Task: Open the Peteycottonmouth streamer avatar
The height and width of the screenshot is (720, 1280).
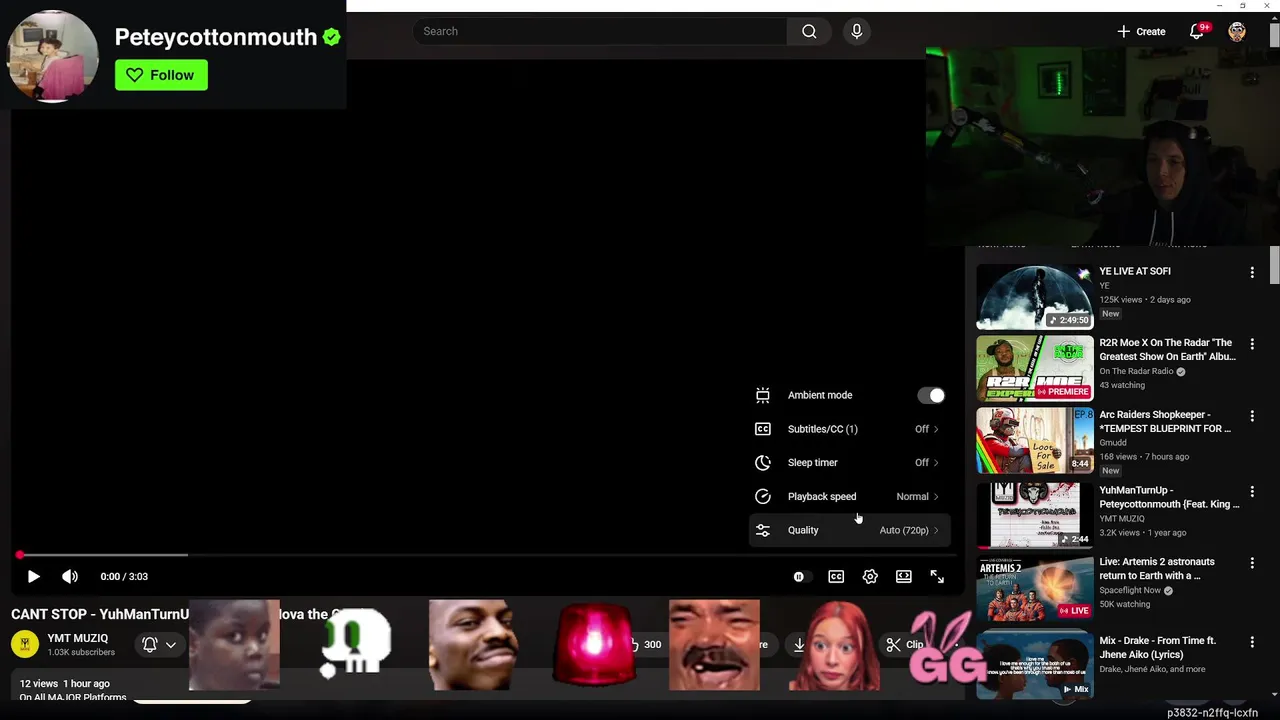Action: (53, 56)
